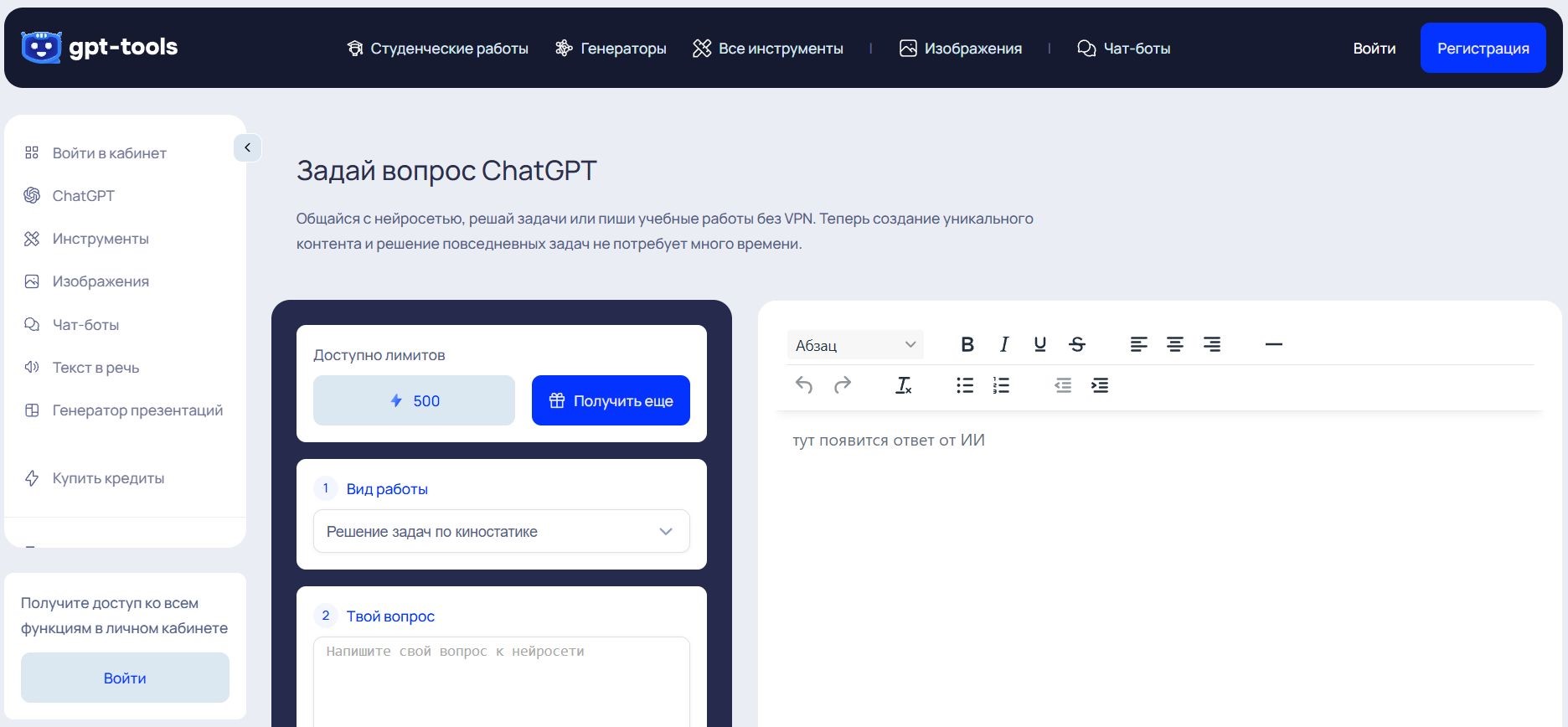
Task: Clear text formatting in editor
Action: pyautogui.click(x=903, y=385)
